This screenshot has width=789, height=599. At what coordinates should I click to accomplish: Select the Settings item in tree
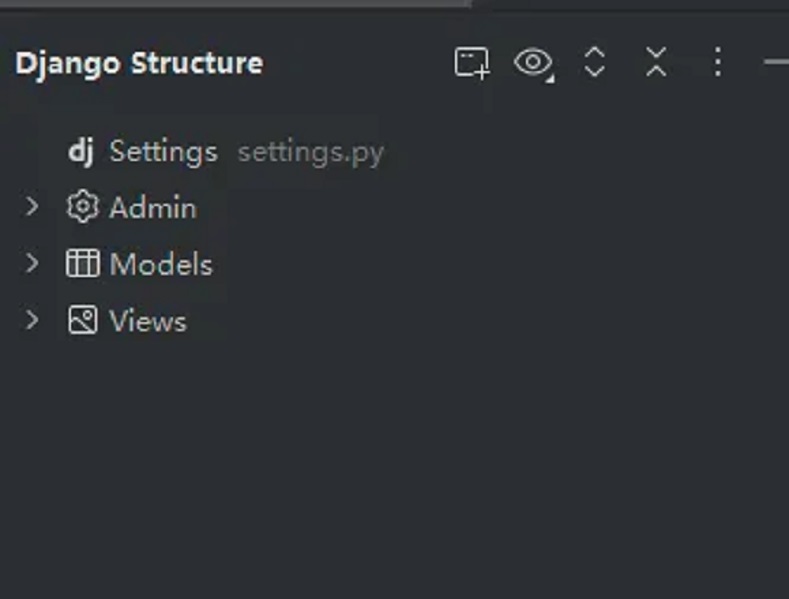(x=164, y=152)
